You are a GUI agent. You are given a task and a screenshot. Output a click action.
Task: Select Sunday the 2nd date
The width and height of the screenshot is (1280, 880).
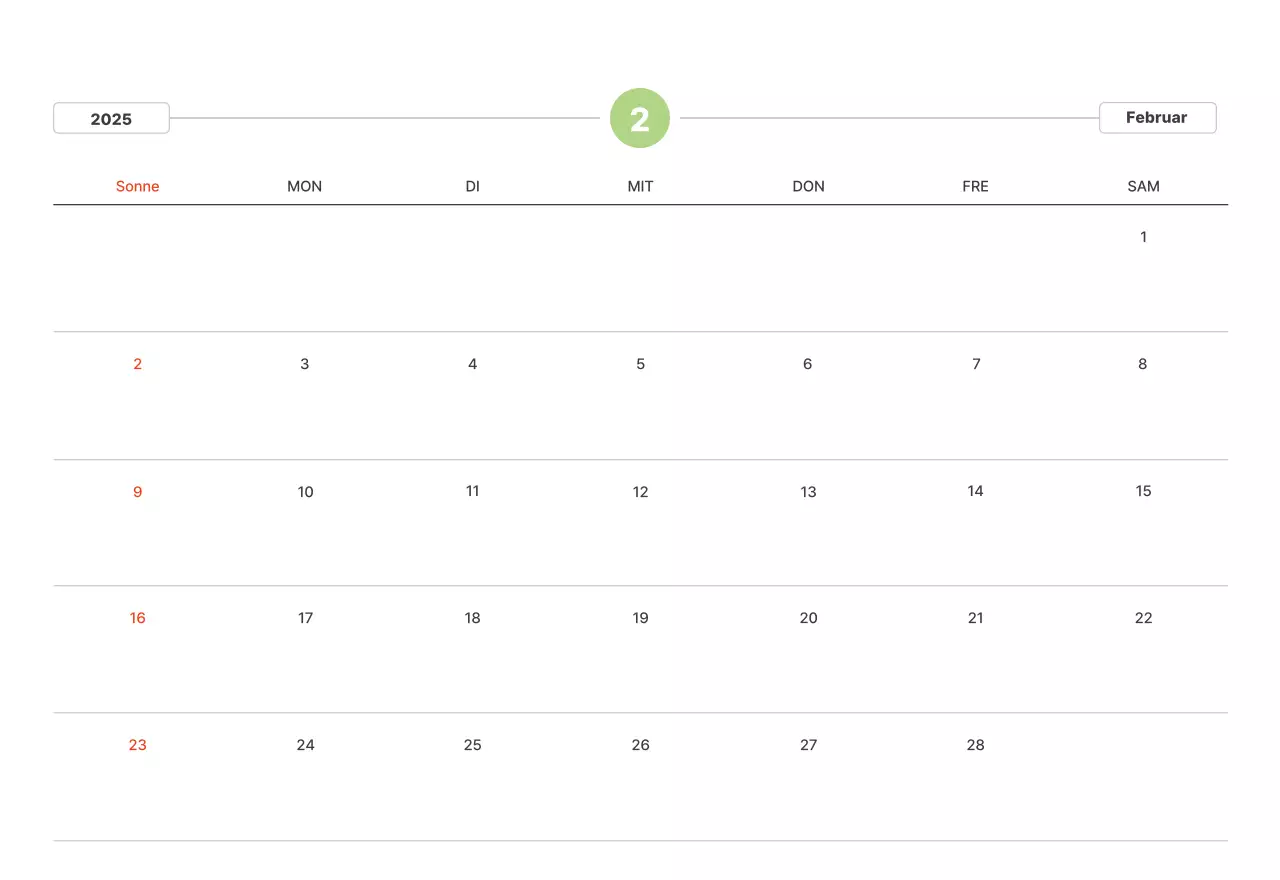pos(138,364)
